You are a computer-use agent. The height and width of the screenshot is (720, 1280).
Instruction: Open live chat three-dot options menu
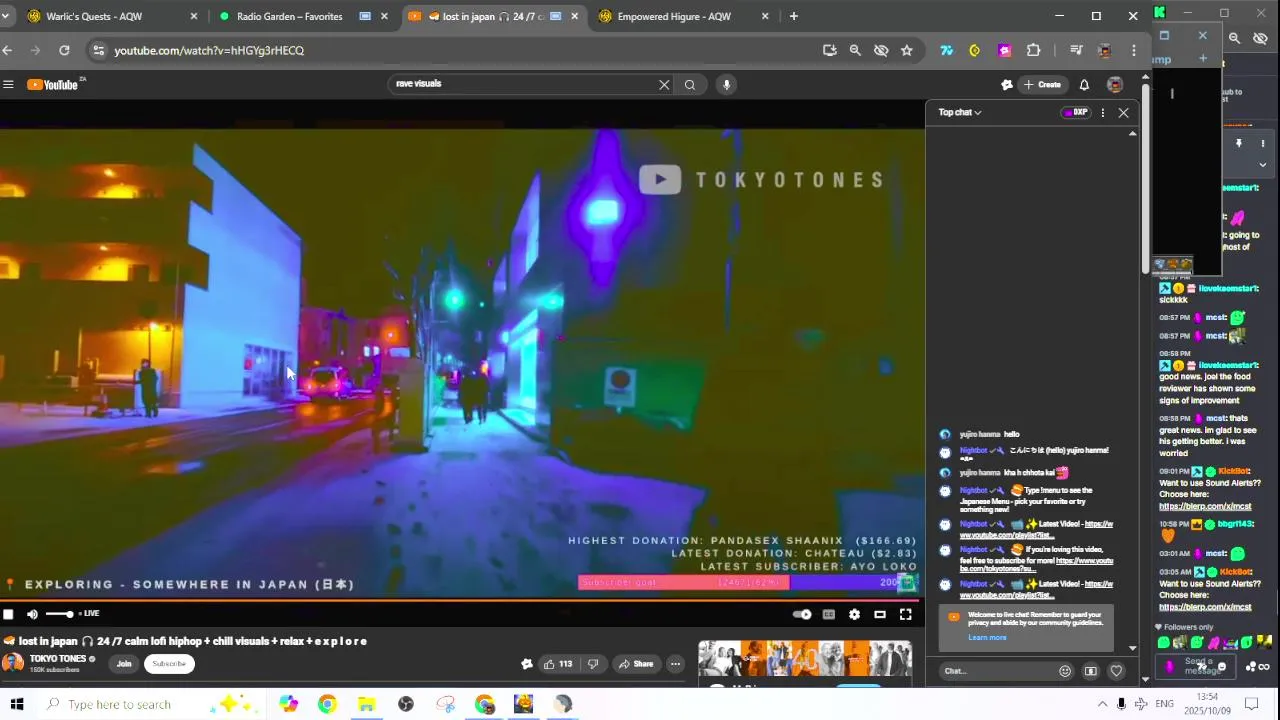[1103, 113]
